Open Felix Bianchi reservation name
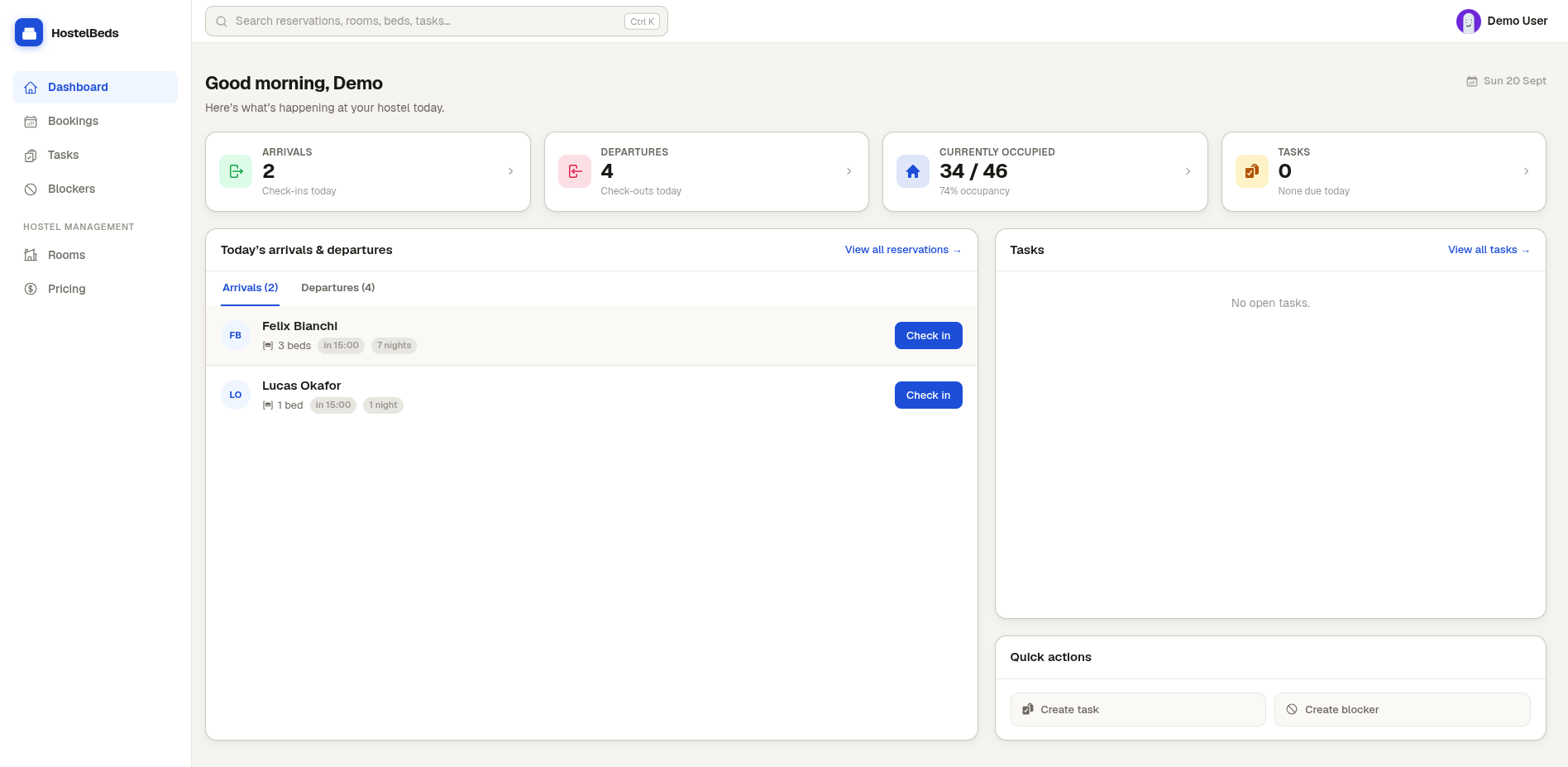 (299, 326)
